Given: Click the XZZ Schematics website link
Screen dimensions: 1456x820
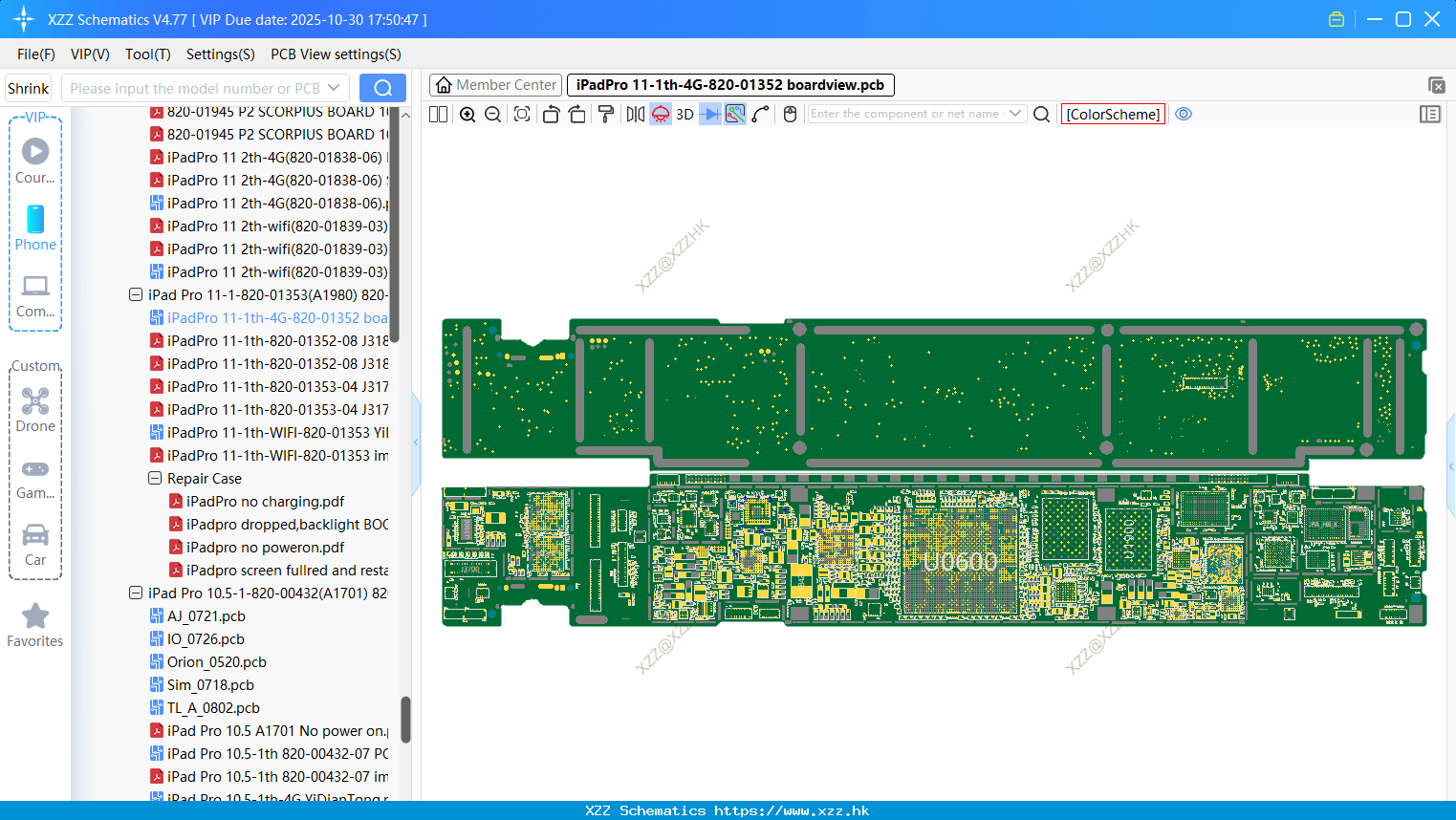Looking at the screenshot, I should click(x=792, y=810).
